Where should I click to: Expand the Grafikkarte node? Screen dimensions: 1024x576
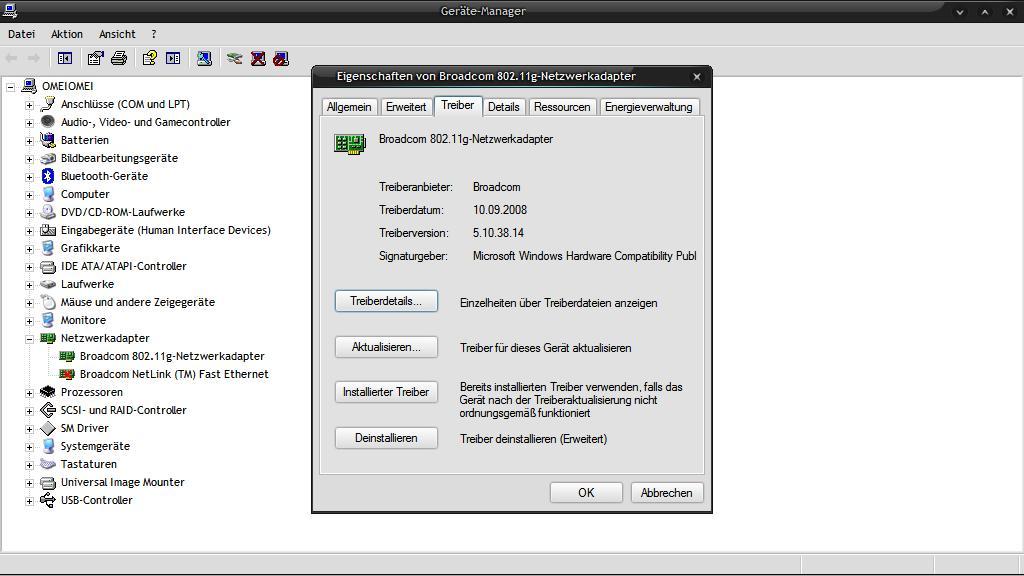pos(29,249)
